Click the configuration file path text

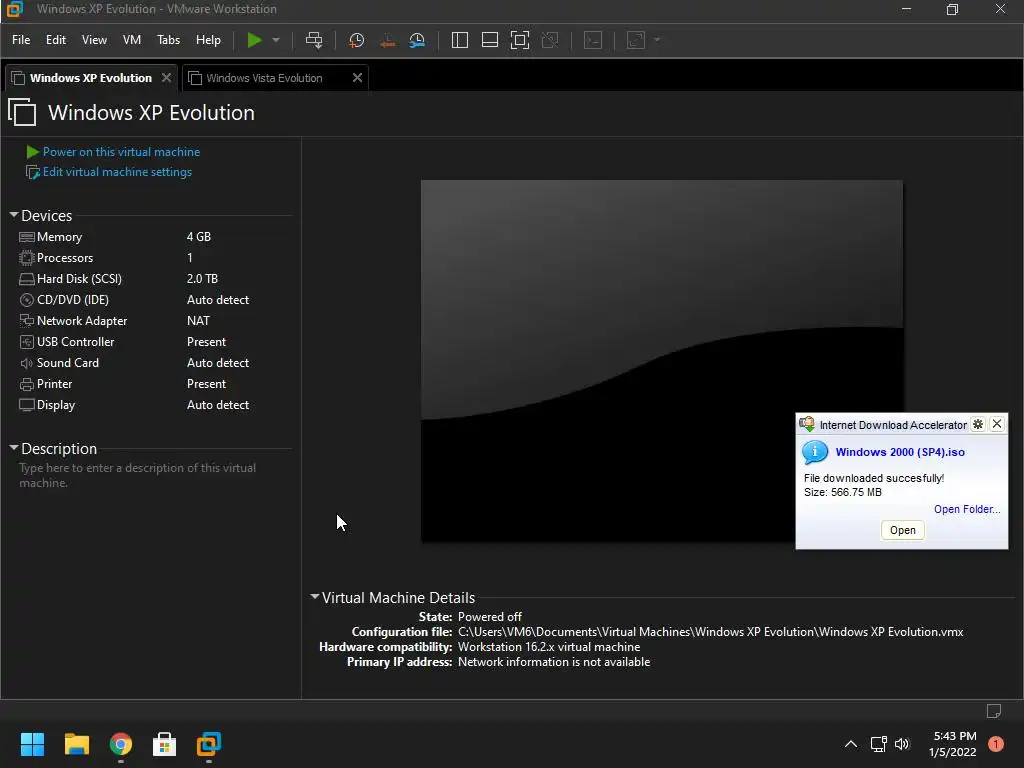coord(711,632)
